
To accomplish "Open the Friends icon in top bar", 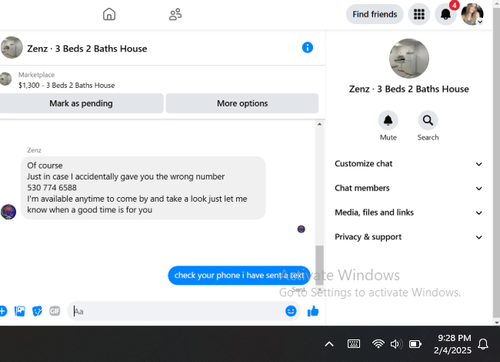I will pyautogui.click(x=175, y=14).
